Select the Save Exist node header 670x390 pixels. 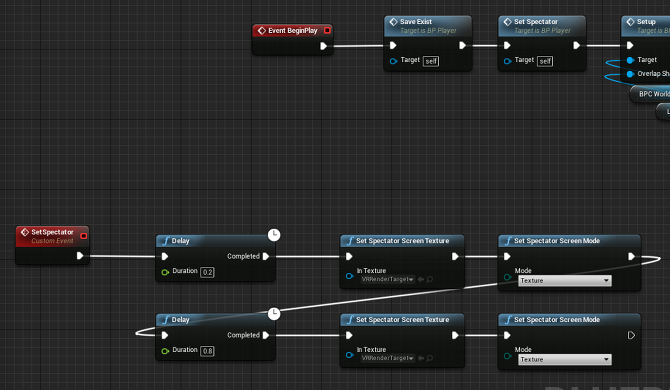point(428,26)
